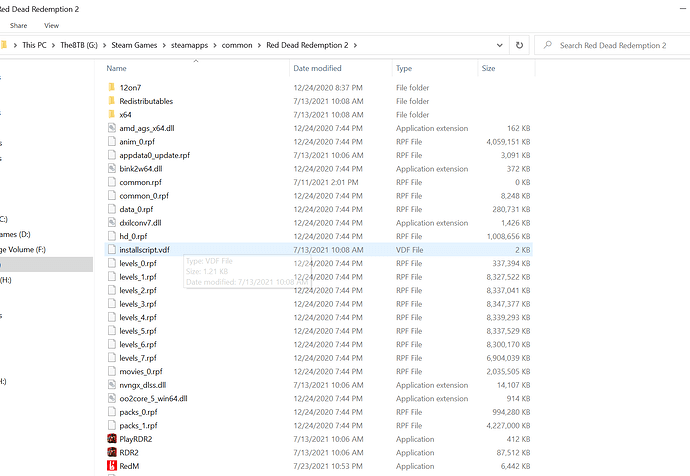
Task: Click the packs_0.rpf file icon
Action: [112, 412]
